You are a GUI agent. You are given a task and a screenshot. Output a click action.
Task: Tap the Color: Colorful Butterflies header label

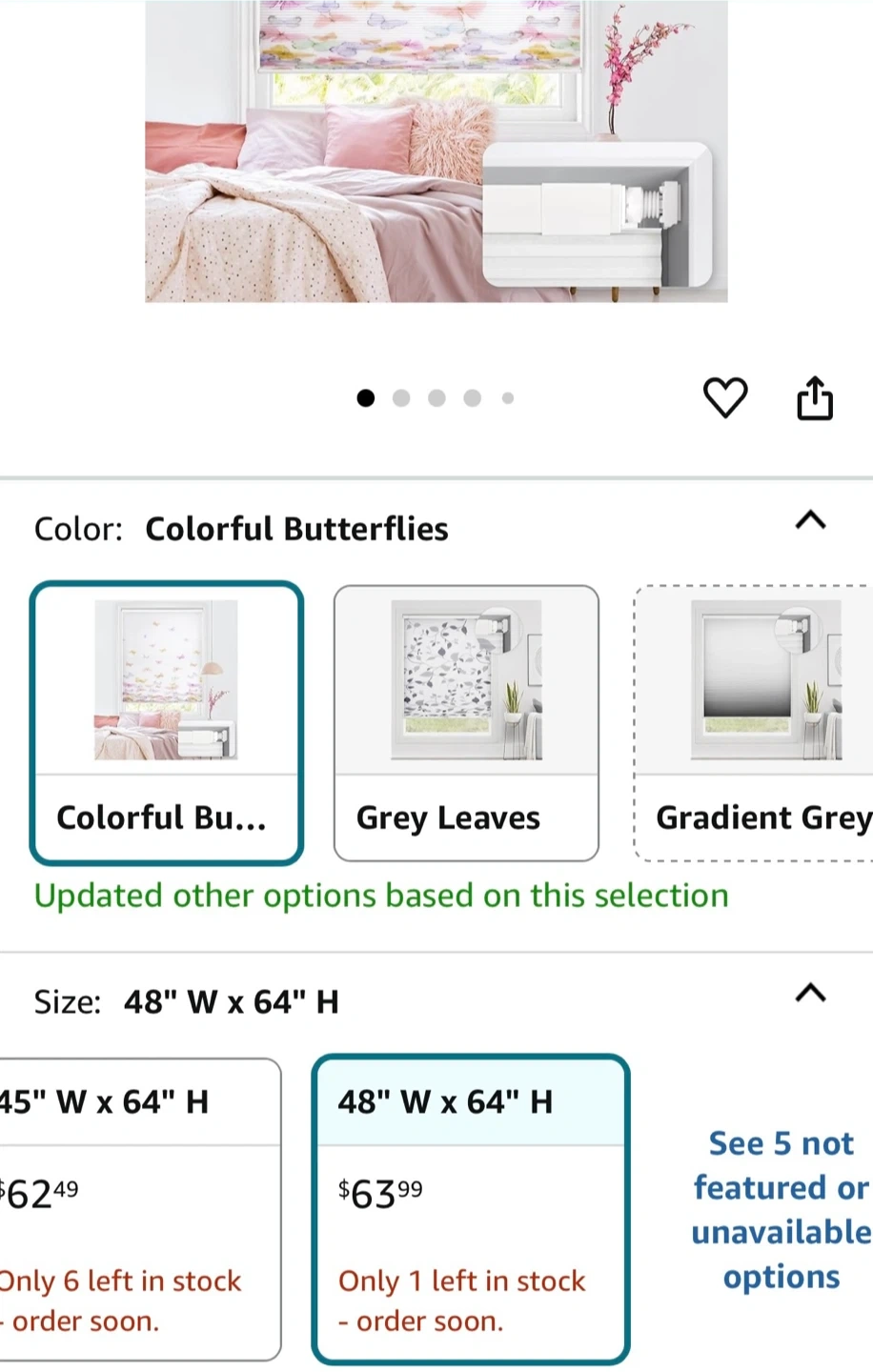241,529
